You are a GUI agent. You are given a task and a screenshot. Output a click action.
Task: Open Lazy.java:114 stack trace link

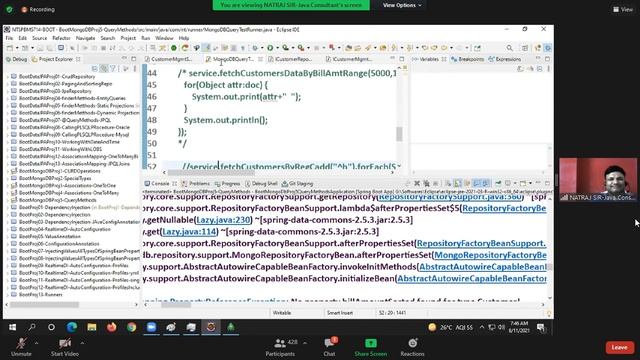click(189, 232)
